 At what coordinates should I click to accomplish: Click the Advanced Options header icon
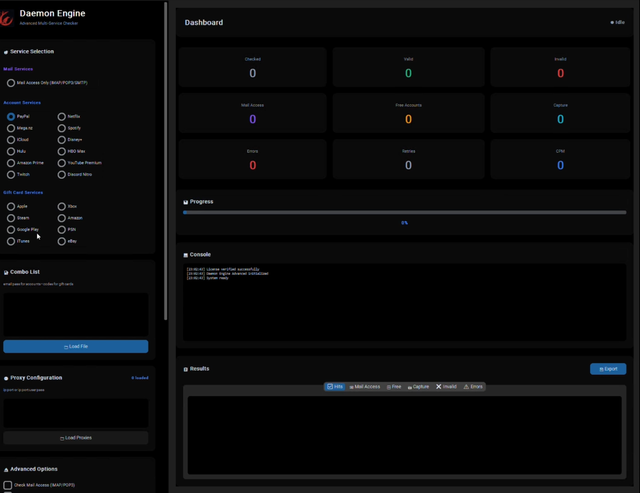click(6, 470)
